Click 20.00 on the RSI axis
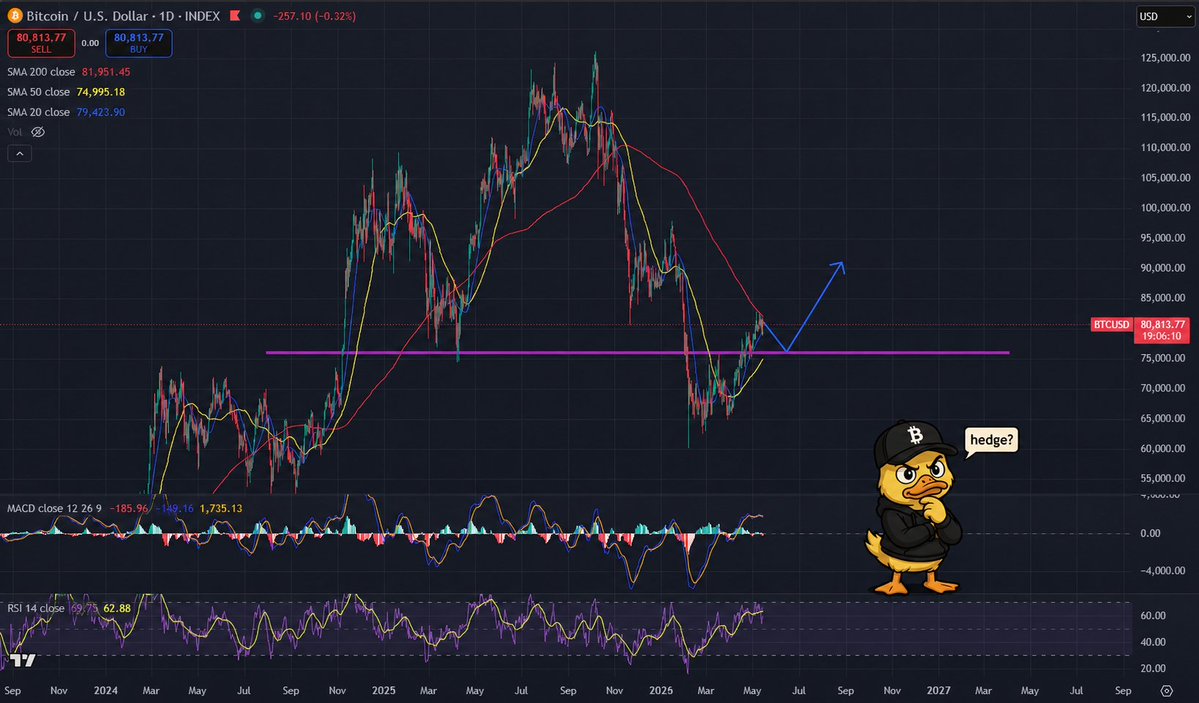Viewport: 1199px width, 703px height. (1154, 668)
